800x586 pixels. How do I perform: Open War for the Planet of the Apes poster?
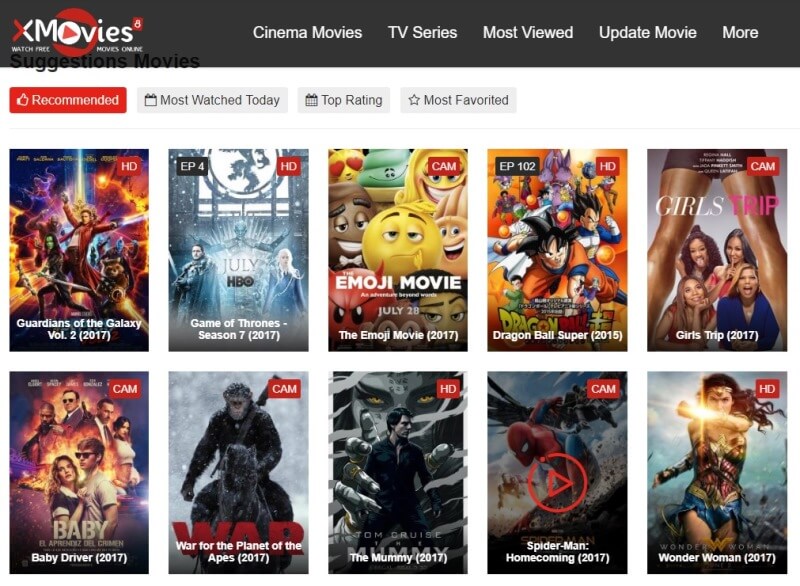[x=238, y=460]
